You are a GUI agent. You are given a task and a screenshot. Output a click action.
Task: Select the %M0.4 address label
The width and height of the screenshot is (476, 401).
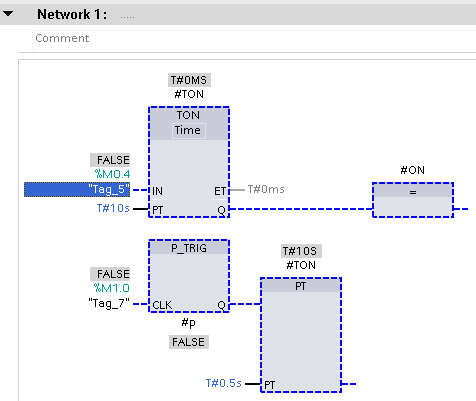pyautogui.click(x=112, y=174)
